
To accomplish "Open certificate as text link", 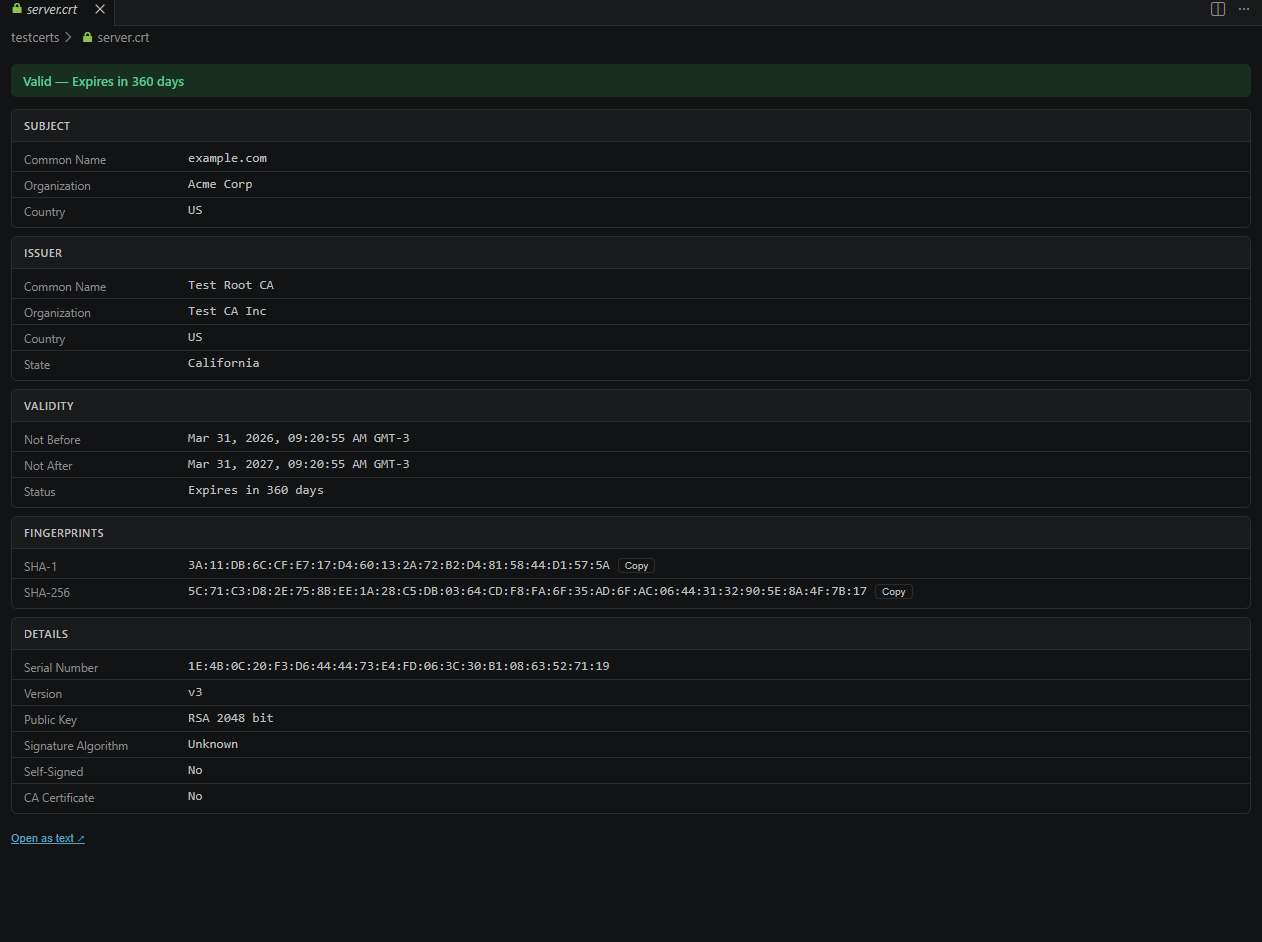I will (48, 838).
